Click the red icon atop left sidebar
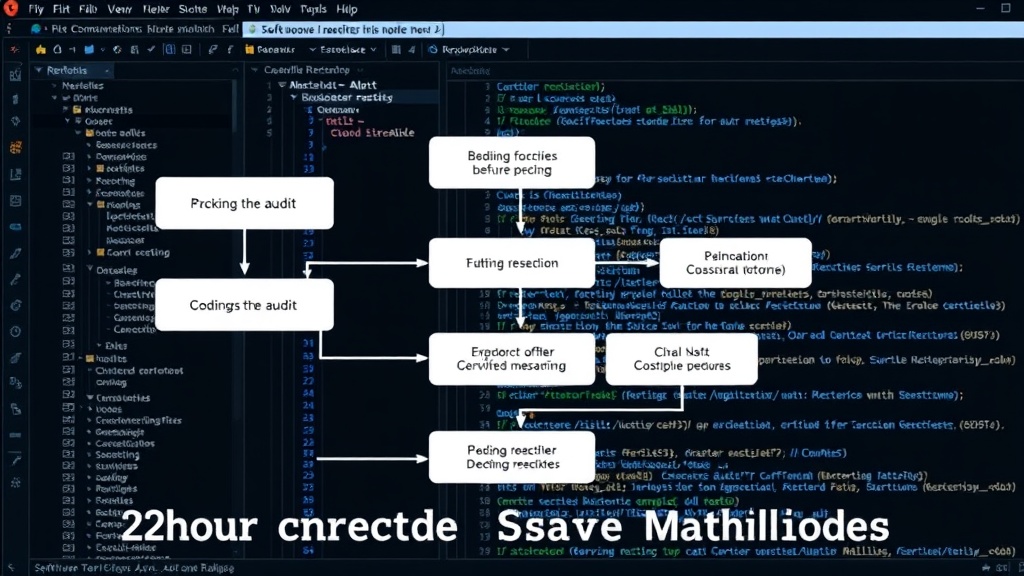Screen dimensions: 1024x576 click(x=14, y=50)
